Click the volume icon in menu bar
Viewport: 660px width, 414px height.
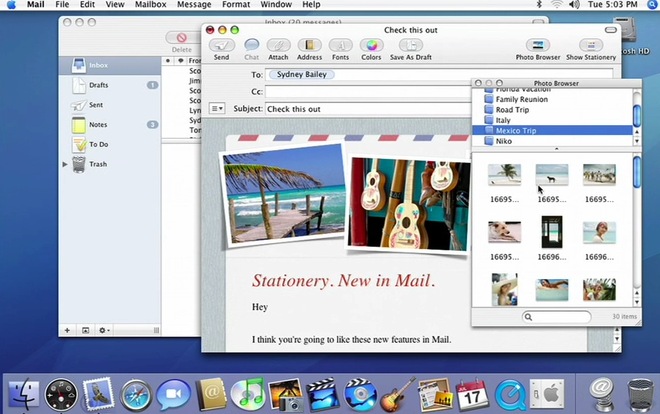[x=574, y=5]
